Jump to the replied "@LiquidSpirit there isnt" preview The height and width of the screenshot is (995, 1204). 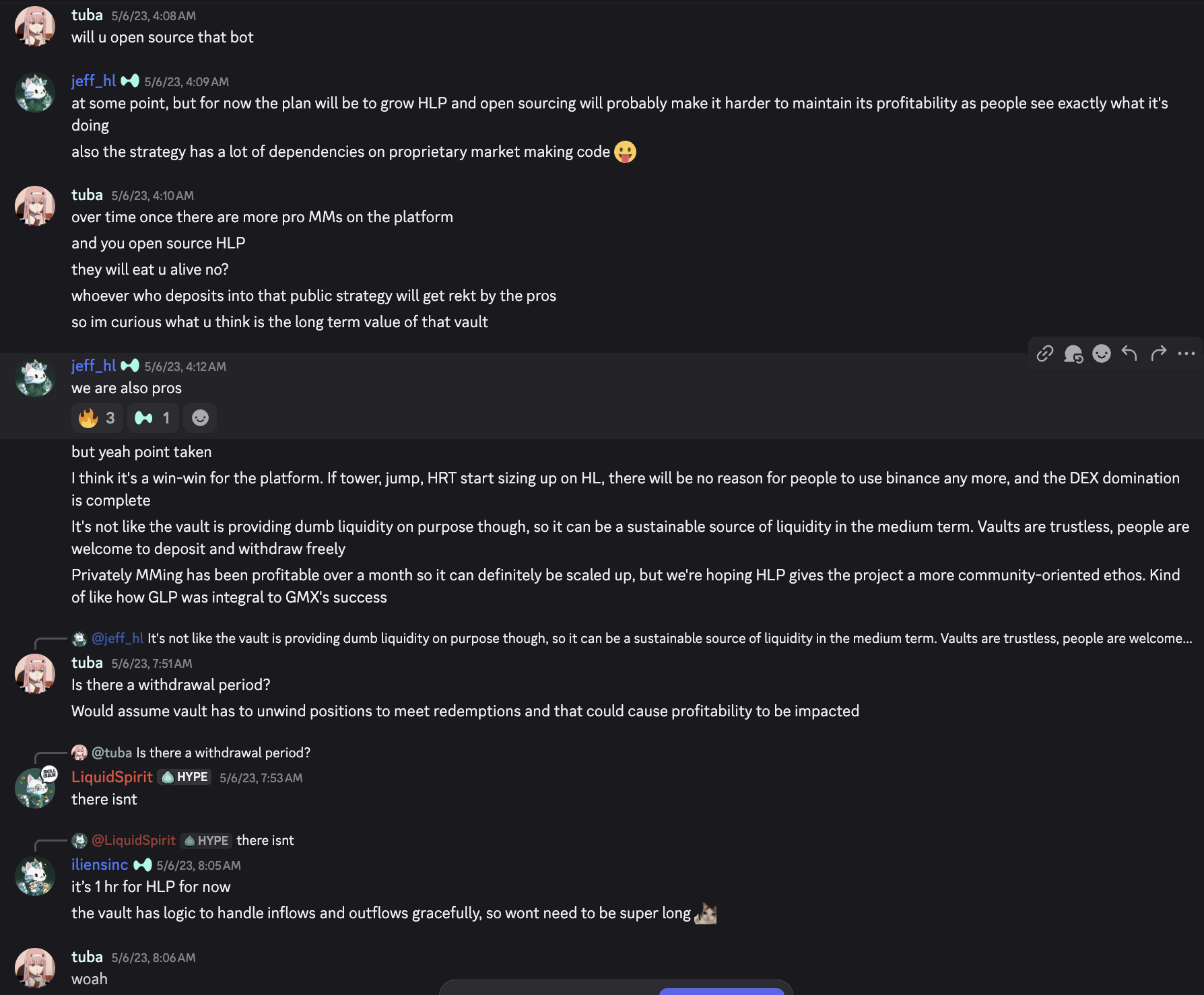click(x=265, y=840)
